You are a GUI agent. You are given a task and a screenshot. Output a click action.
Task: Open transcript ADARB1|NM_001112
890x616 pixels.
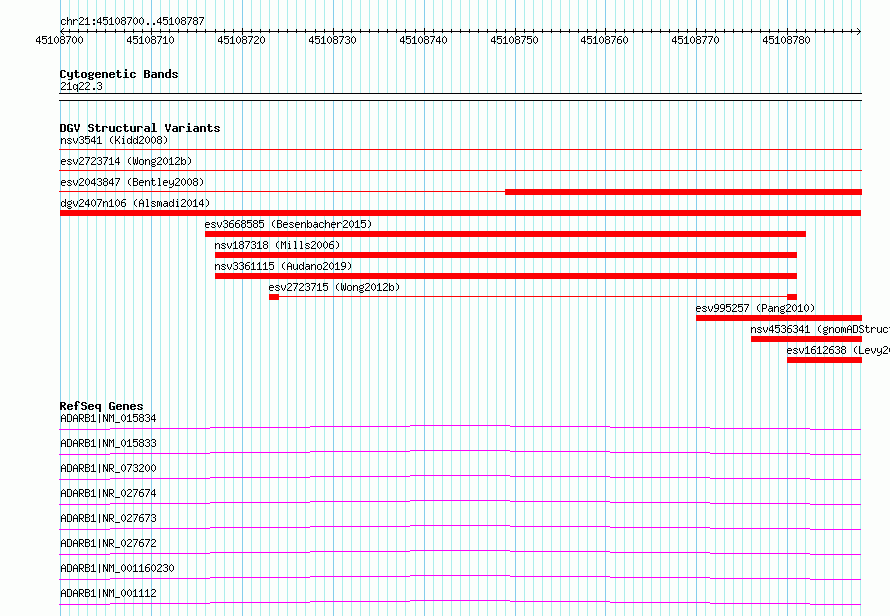(x=108, y=593)
